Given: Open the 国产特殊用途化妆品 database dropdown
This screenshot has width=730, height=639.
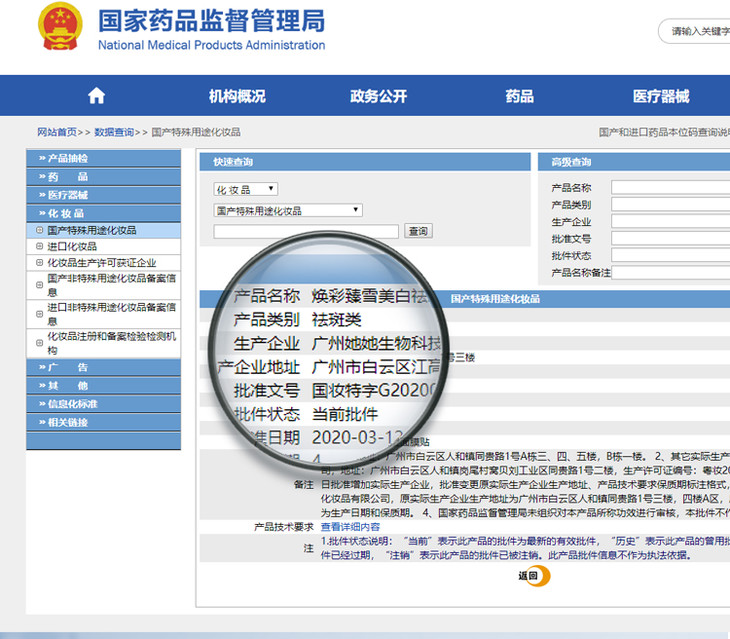Looking at the screenshot, I should (288, 210).
